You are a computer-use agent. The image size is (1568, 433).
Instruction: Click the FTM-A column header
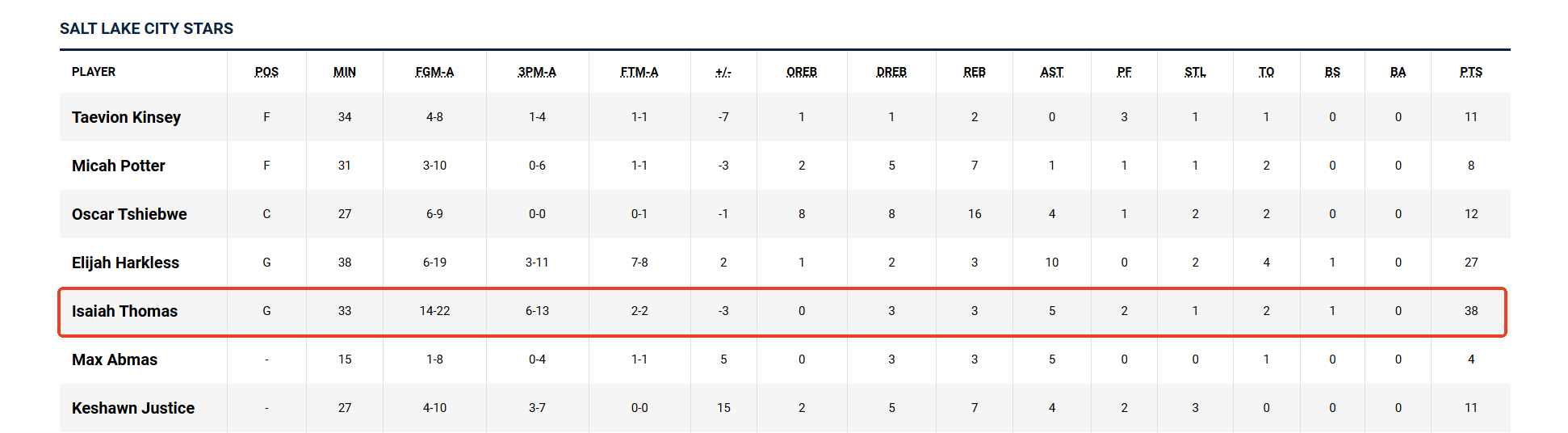[x=639, y=72]
